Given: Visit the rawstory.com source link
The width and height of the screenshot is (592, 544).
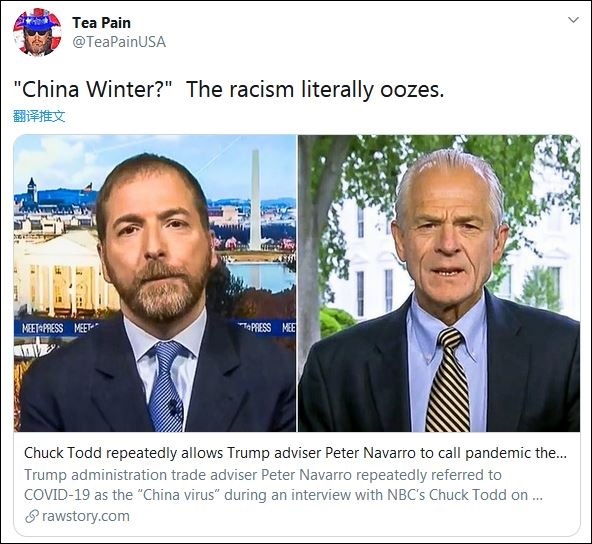Looking at the screenshot, I should (86, 516).
